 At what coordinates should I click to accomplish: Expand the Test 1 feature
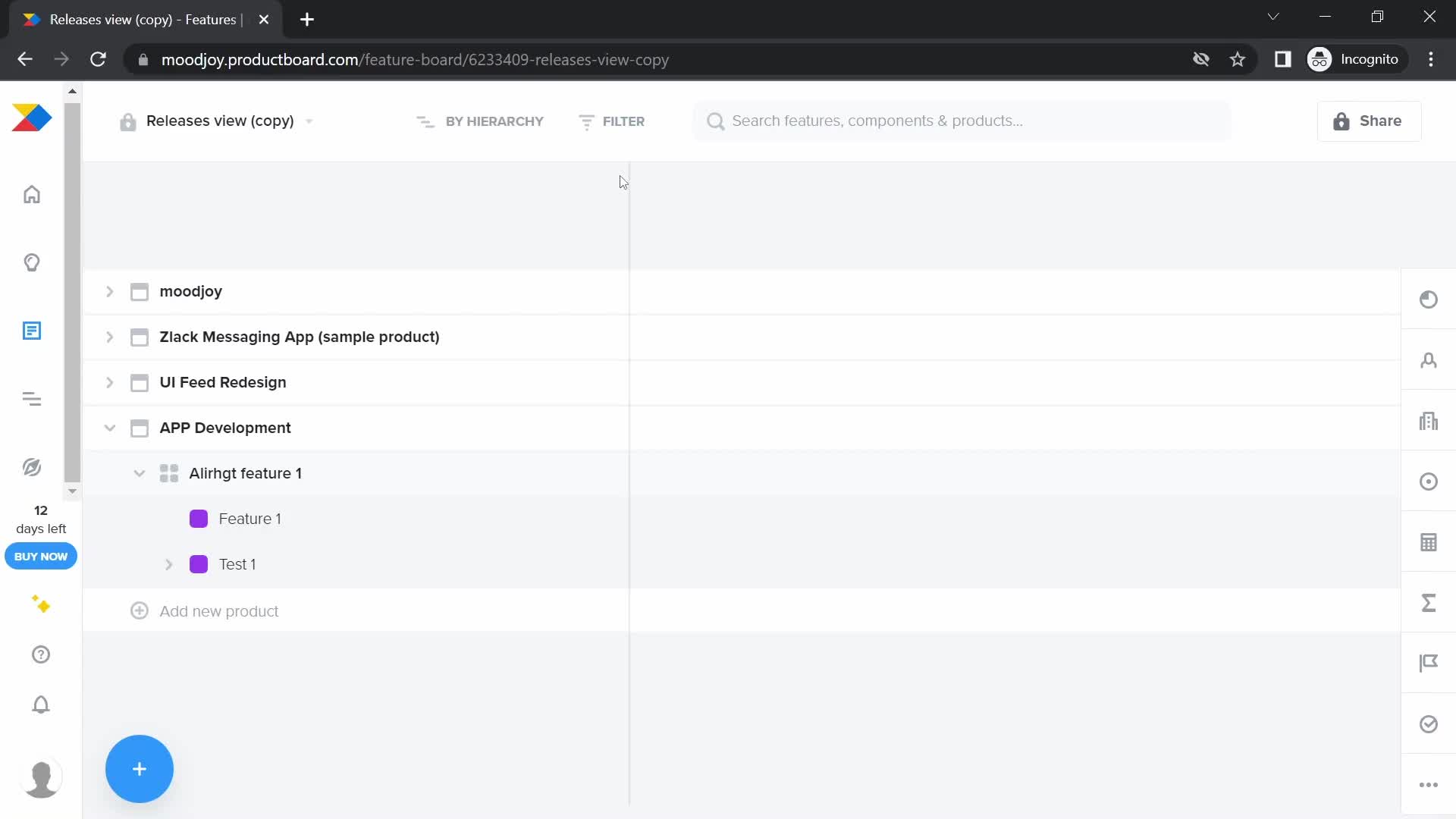(x=168, y=564)
